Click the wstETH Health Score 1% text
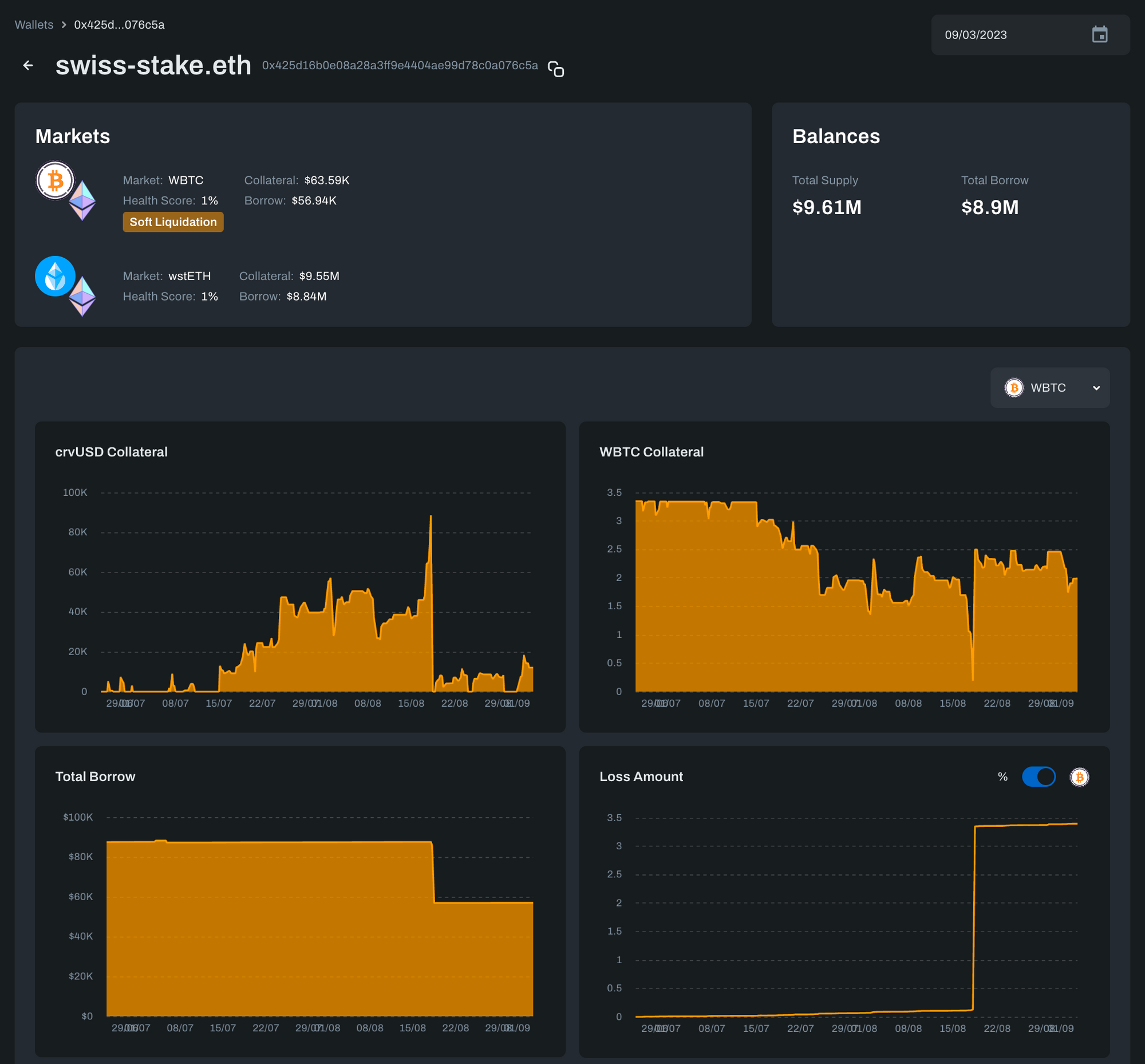1145x1064 pixels. [x=171, y=296]
